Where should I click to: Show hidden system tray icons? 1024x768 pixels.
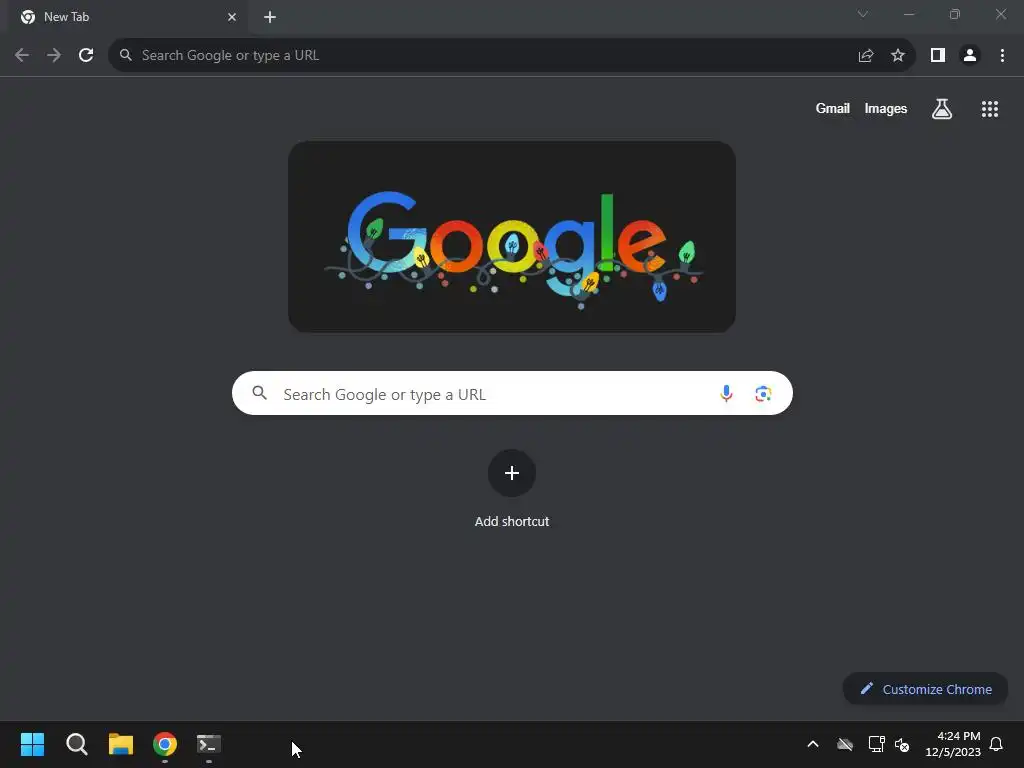tap(813, 744)
